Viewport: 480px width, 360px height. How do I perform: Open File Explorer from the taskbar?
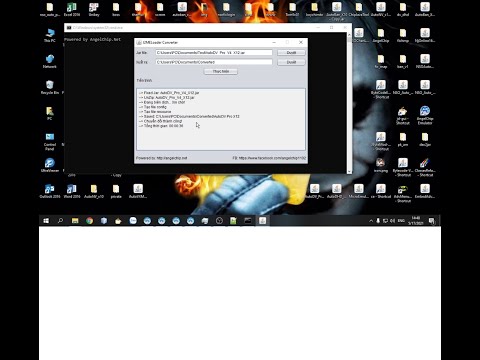[x=75, y=221]
